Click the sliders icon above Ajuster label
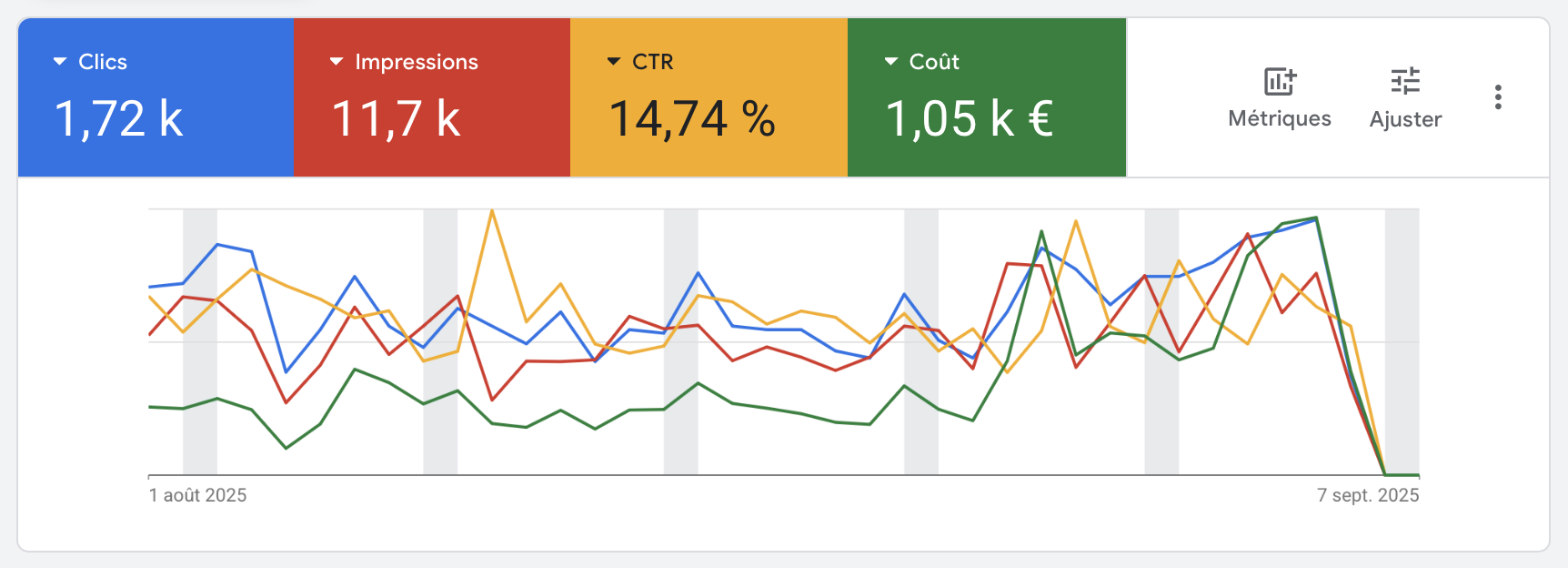Image resolution: width=1568 pixels, height=568 pixels. (1405, 81)
